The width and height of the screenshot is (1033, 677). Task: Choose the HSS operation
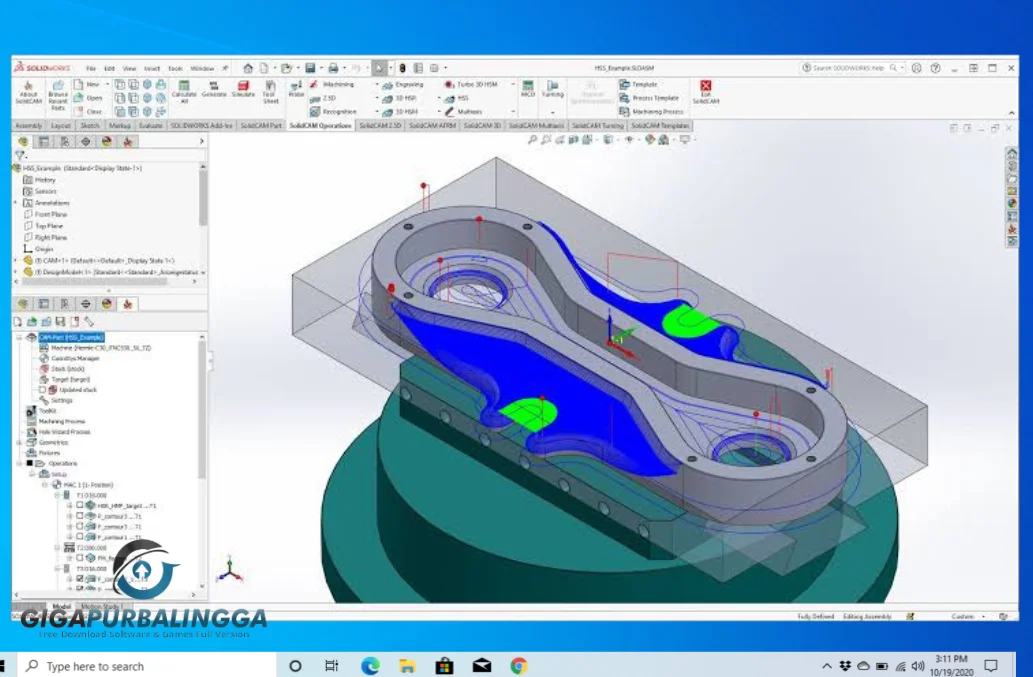pos(456,98)
